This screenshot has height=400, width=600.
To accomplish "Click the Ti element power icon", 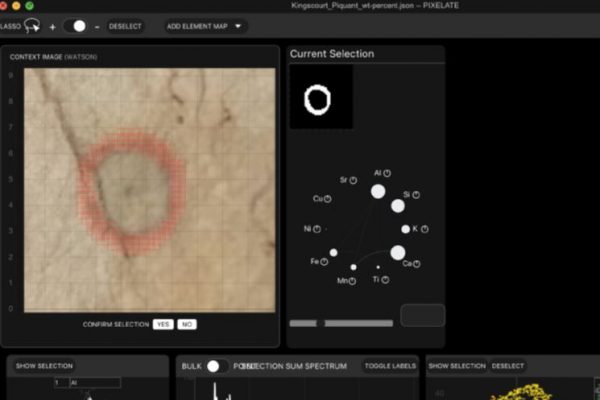I will [386, 280].
